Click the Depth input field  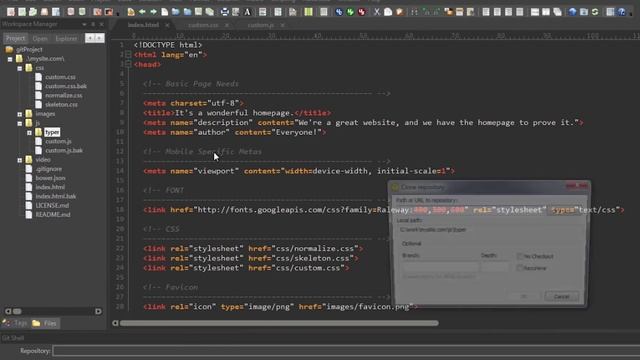coord(495,267)
